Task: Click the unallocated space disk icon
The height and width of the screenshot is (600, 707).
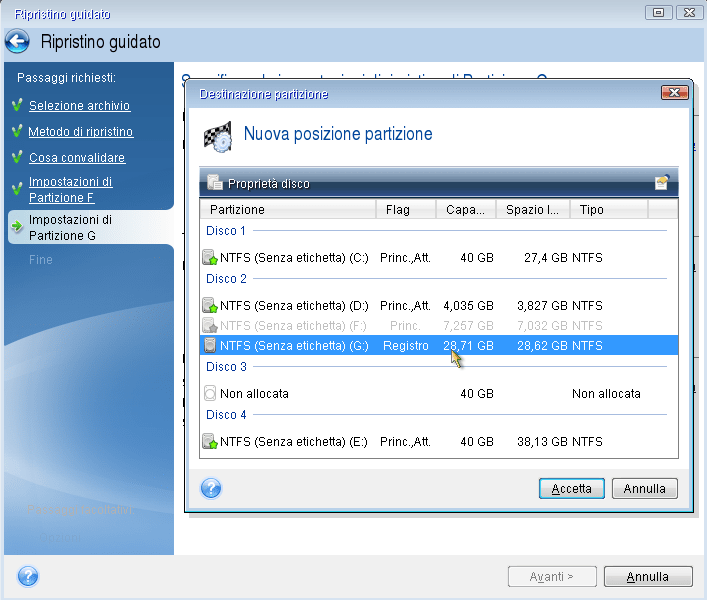Action: [x=210, y=394]
